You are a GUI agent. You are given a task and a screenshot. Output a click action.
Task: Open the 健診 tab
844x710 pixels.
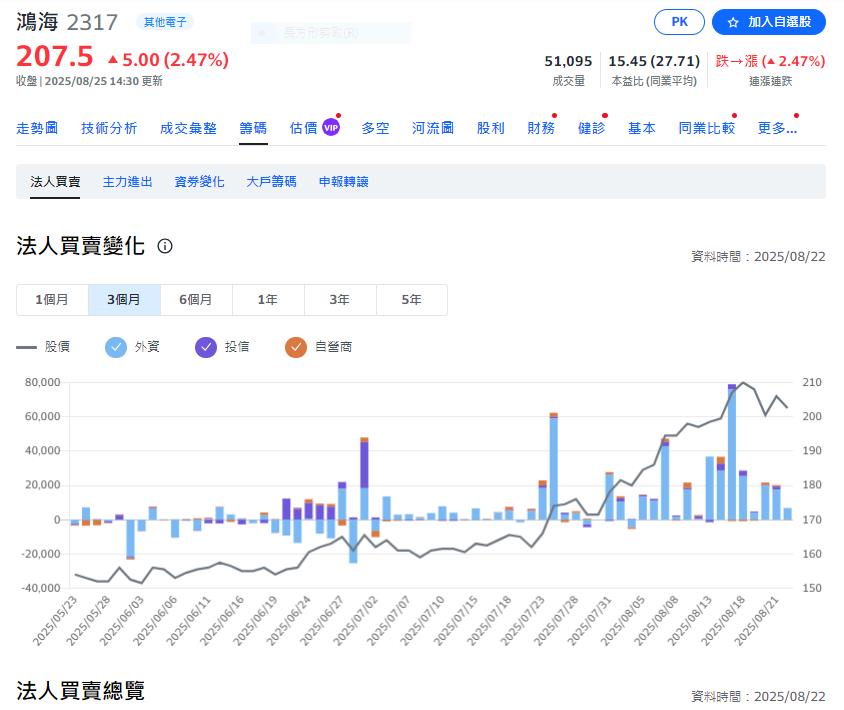click(592, 128)
